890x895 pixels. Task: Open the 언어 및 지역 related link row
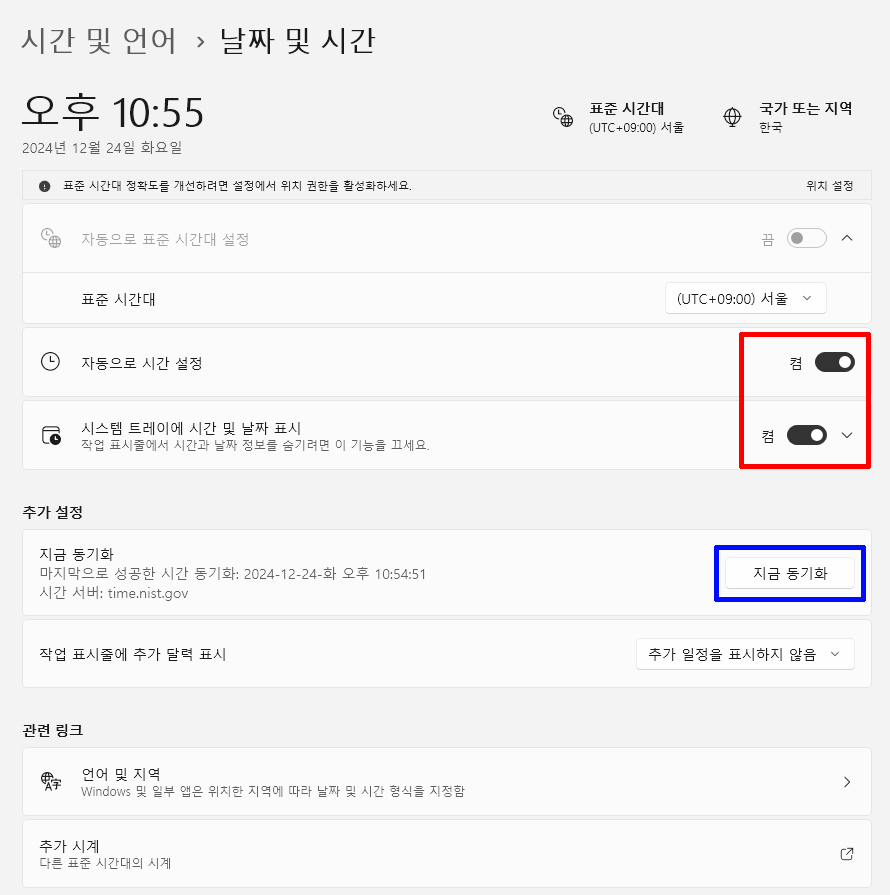pos(447,781)
